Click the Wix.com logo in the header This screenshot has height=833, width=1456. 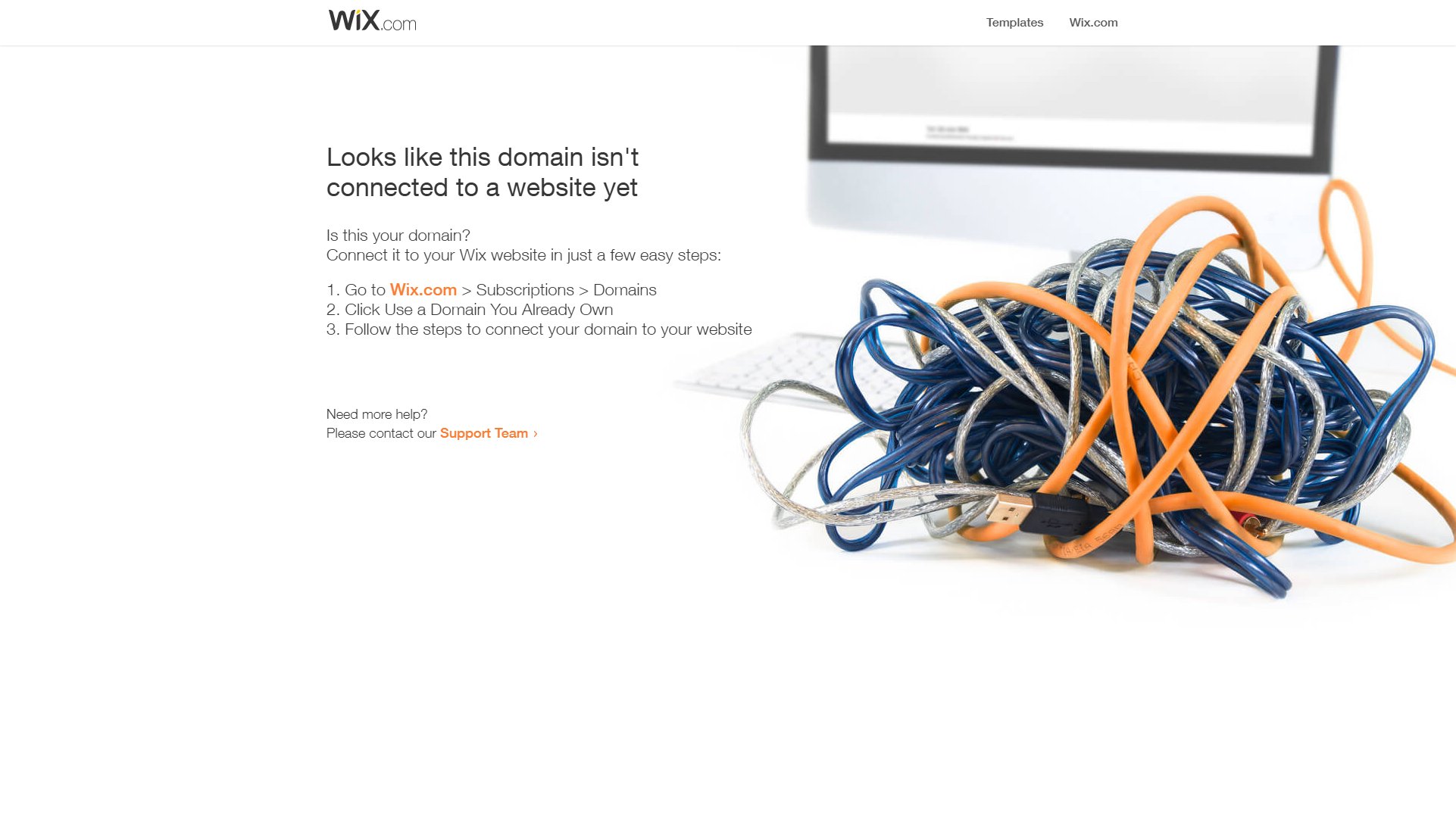(372, 20)
